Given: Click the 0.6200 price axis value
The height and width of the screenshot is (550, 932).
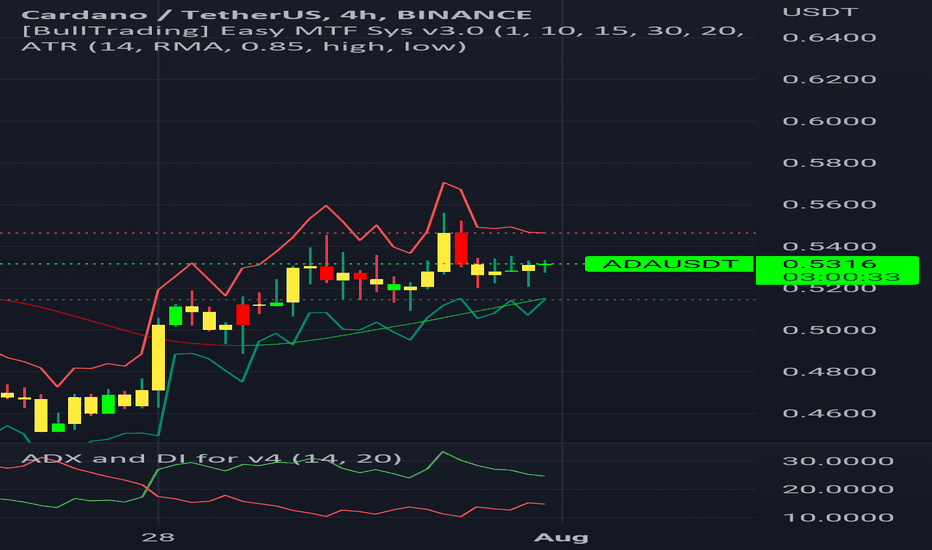Looking at the screenshot, I should click(829, 79).
